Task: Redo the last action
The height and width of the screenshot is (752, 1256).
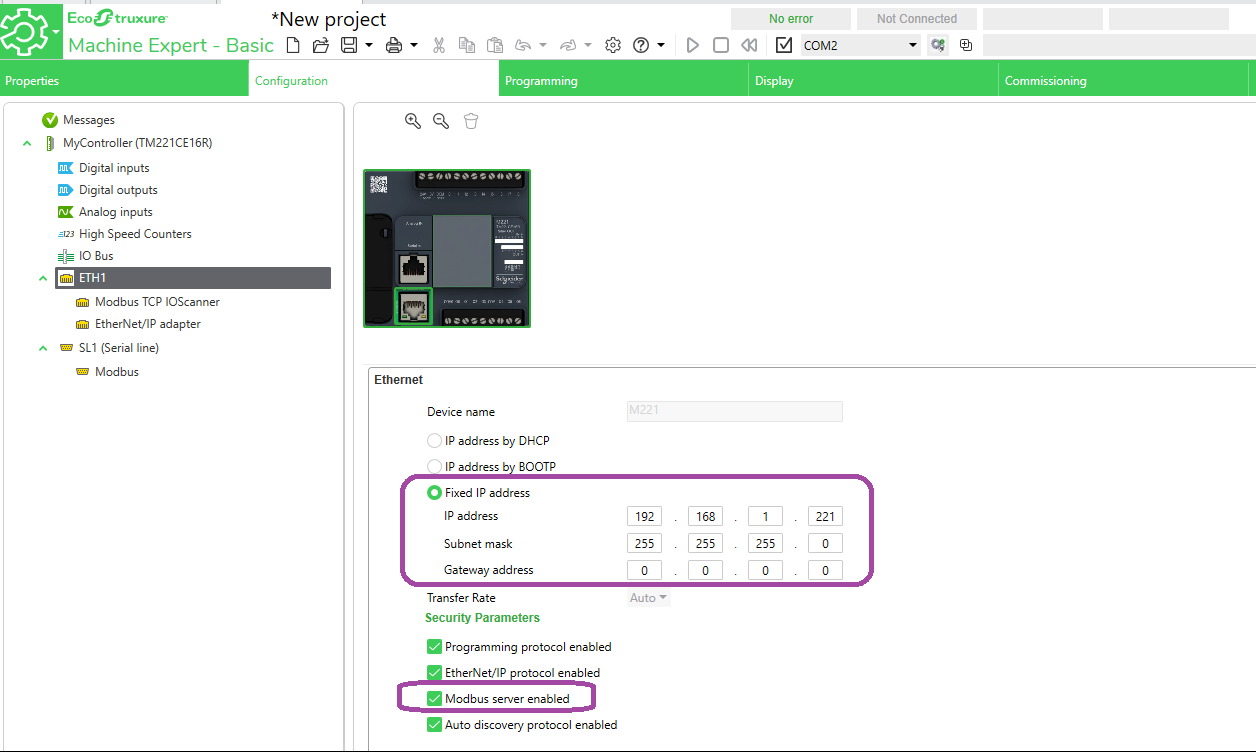Action: pos(568,45)
